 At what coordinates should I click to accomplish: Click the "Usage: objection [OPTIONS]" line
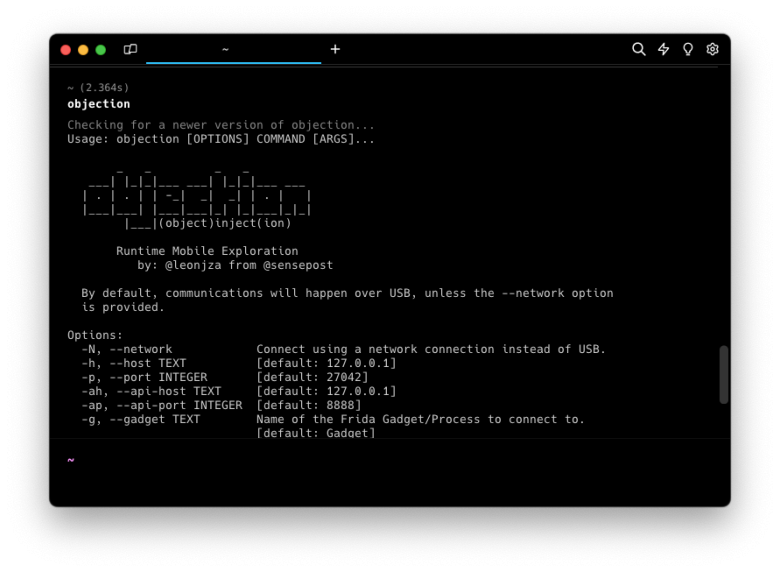point(221,139)
